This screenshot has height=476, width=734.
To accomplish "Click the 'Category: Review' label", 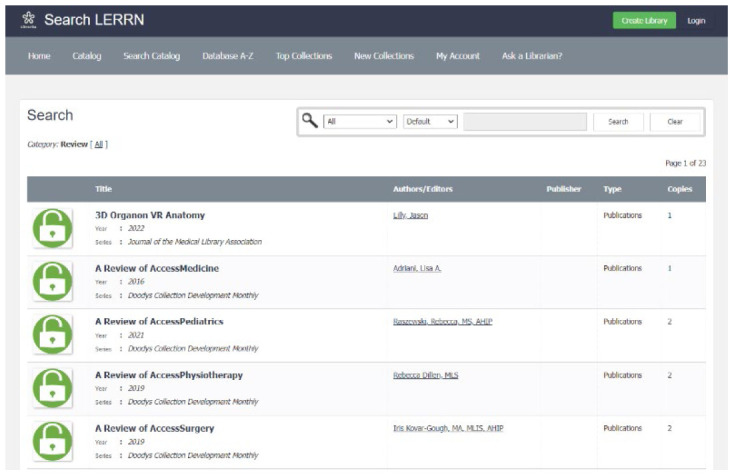I will [x=58, y=144].
